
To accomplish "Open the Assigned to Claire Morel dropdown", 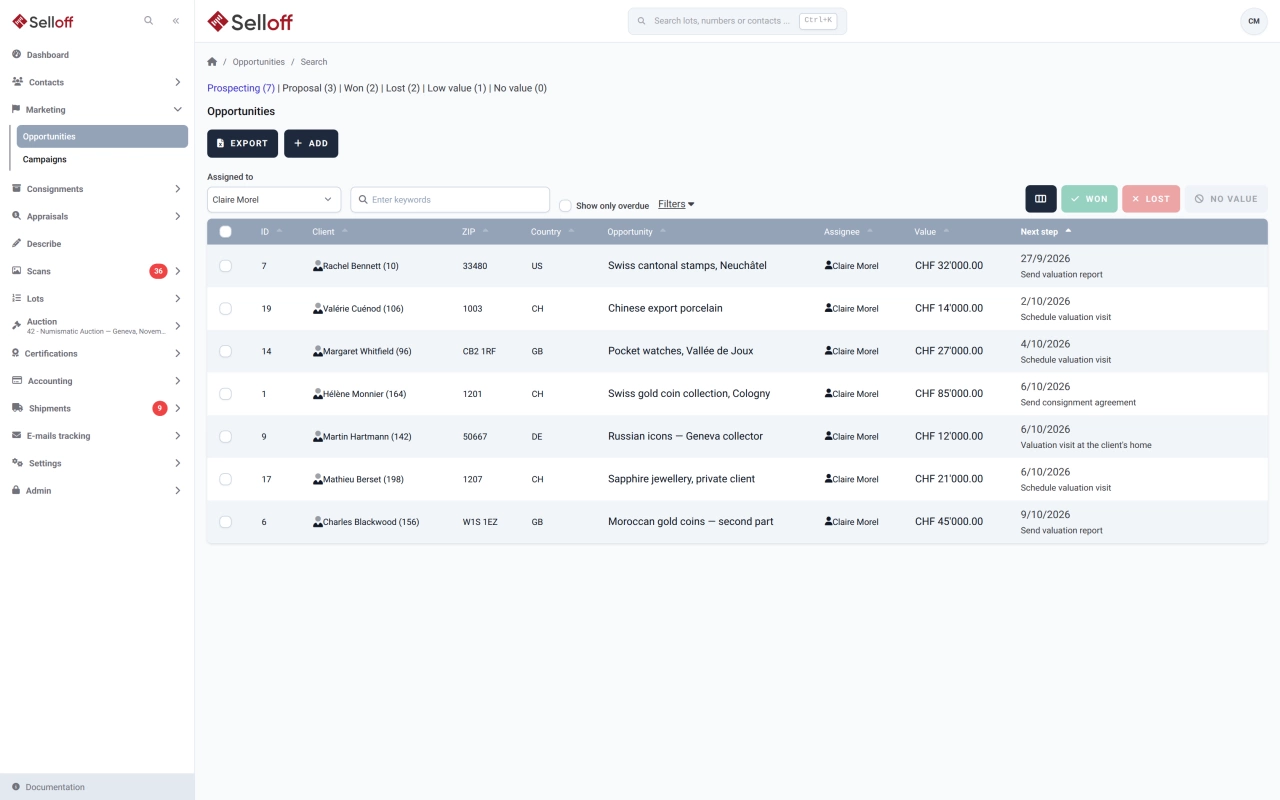I will coord(274,199).
